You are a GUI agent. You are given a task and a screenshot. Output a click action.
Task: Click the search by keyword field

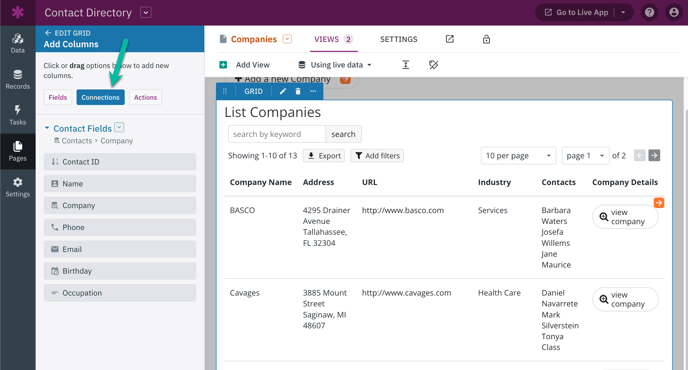pyautogui.click(x=277, y=134)
